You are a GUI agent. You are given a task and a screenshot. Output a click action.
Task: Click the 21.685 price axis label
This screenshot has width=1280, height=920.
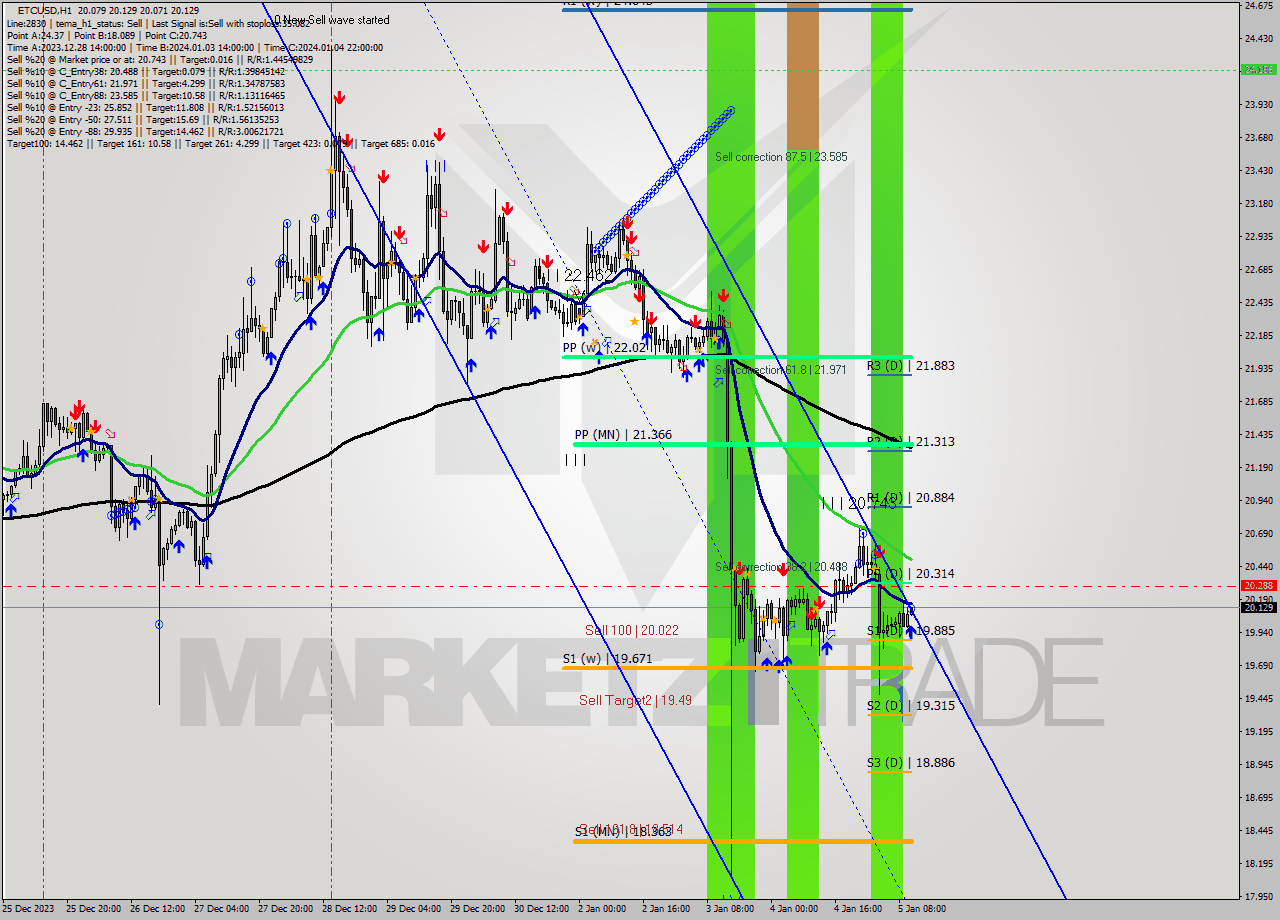click(1258, 401)
